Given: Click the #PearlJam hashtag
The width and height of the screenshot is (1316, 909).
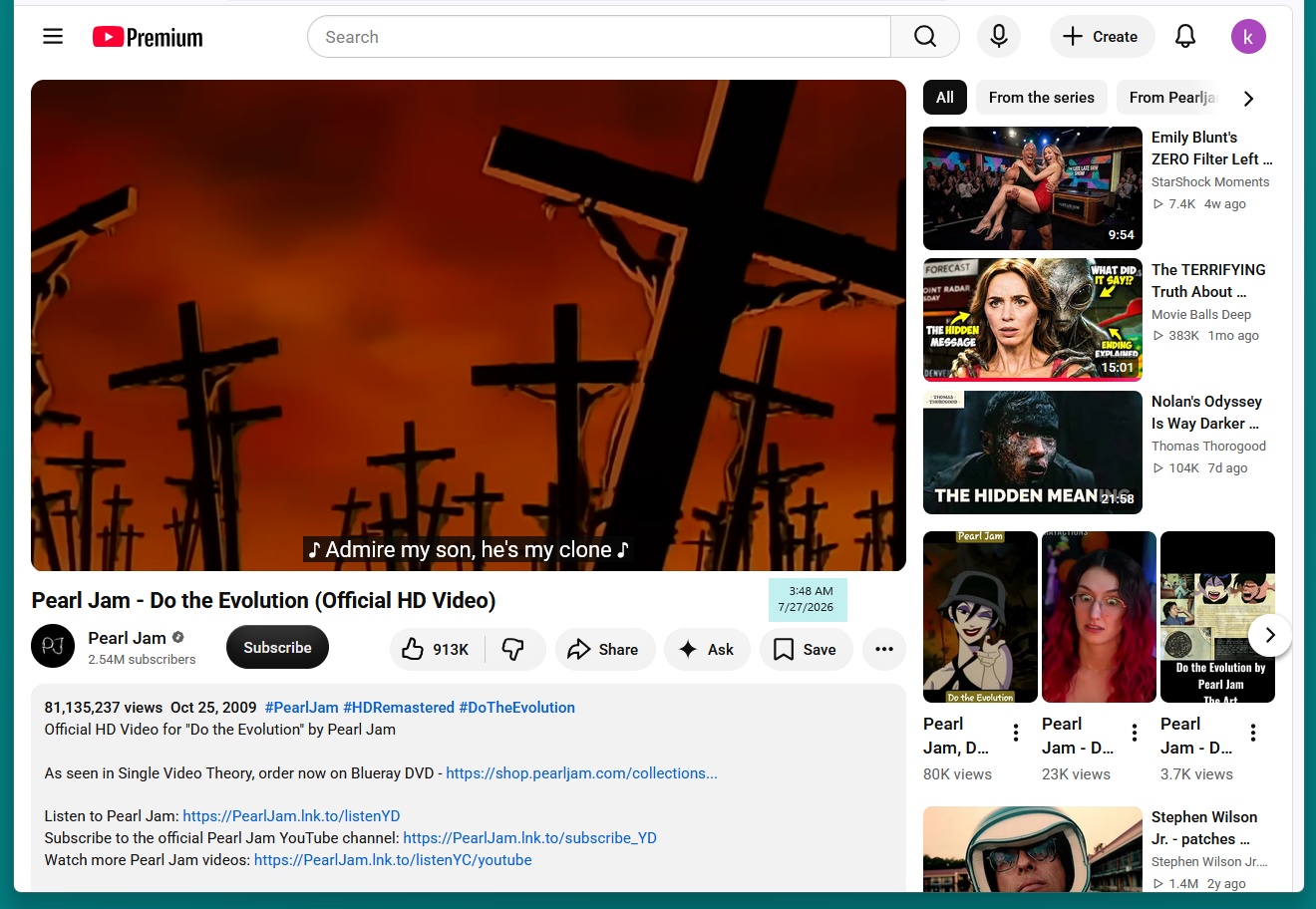Looking at the screenshot, I should click(302, 708).
